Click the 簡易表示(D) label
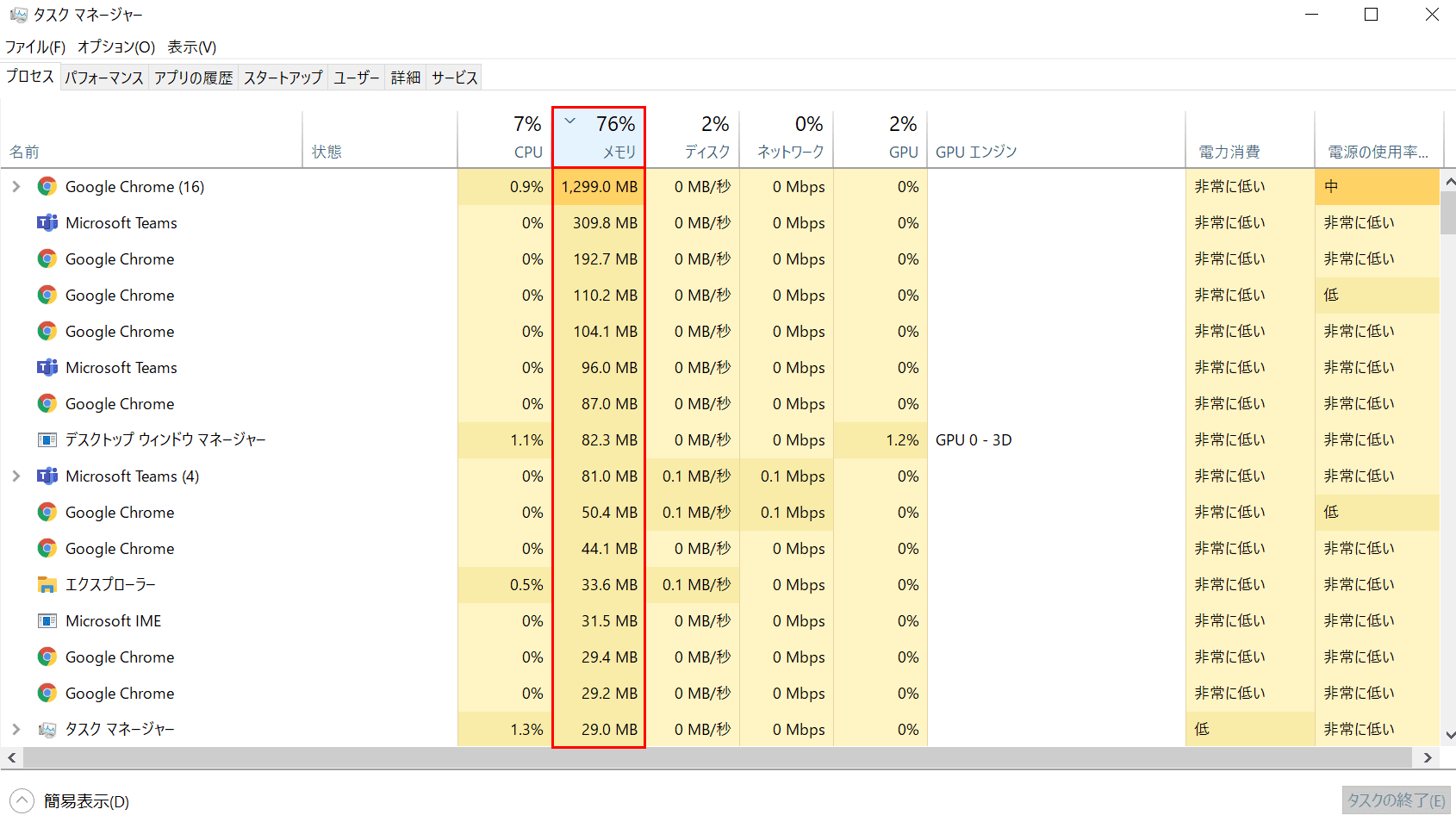 click(86, 801)
